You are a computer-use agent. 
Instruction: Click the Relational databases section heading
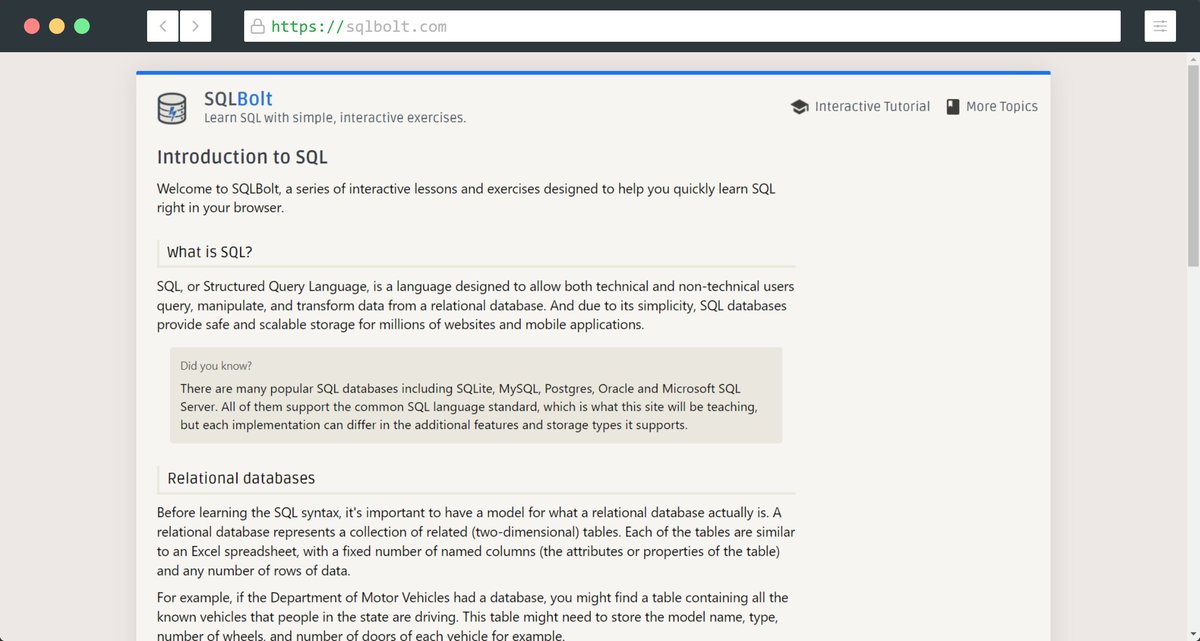(241, 478)
